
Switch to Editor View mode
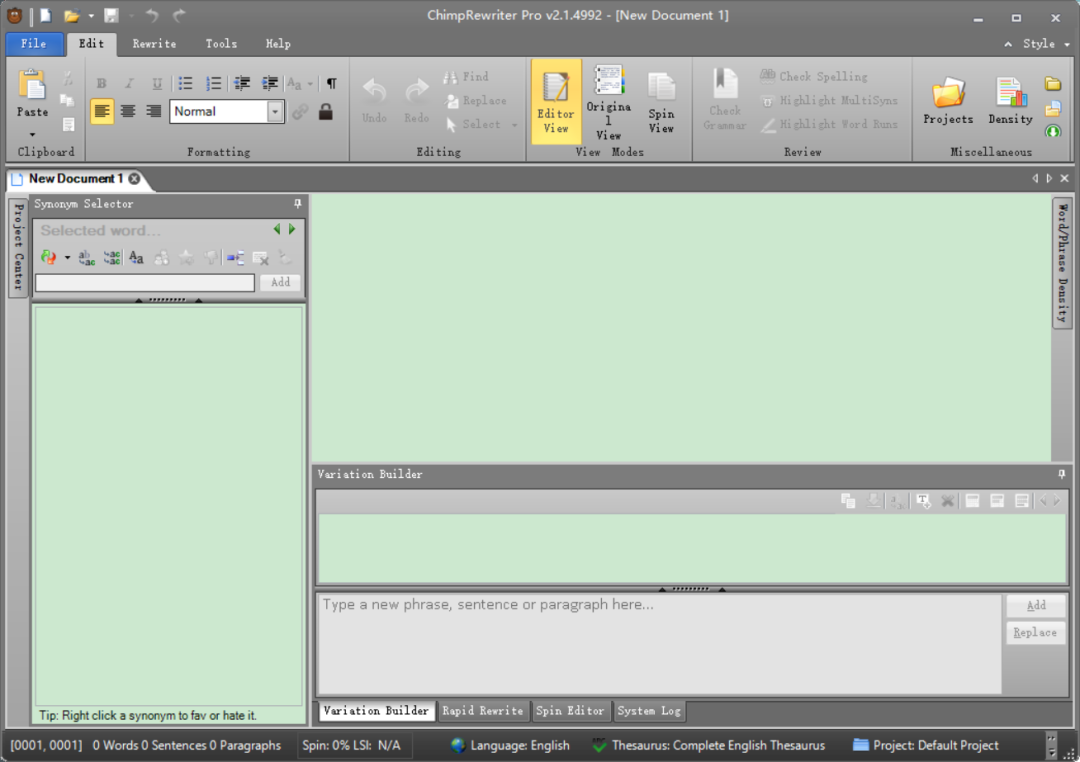556,102
